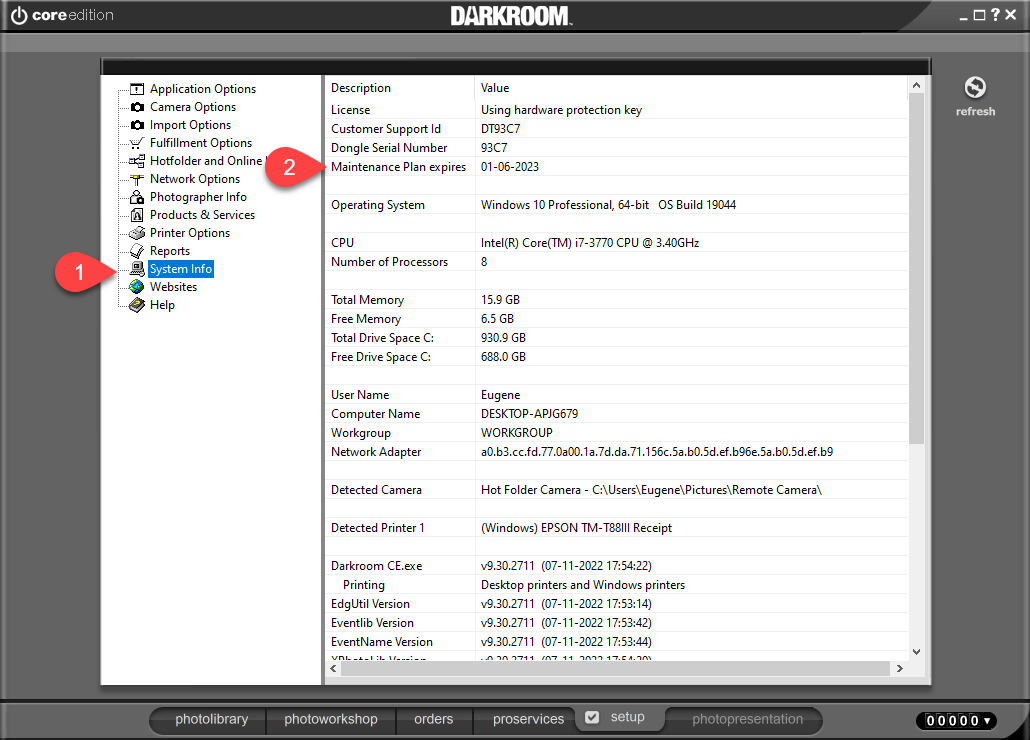This screenshot has height=740, width=1030.
Task: Click the Application Options icon
Action: point(137,89)
